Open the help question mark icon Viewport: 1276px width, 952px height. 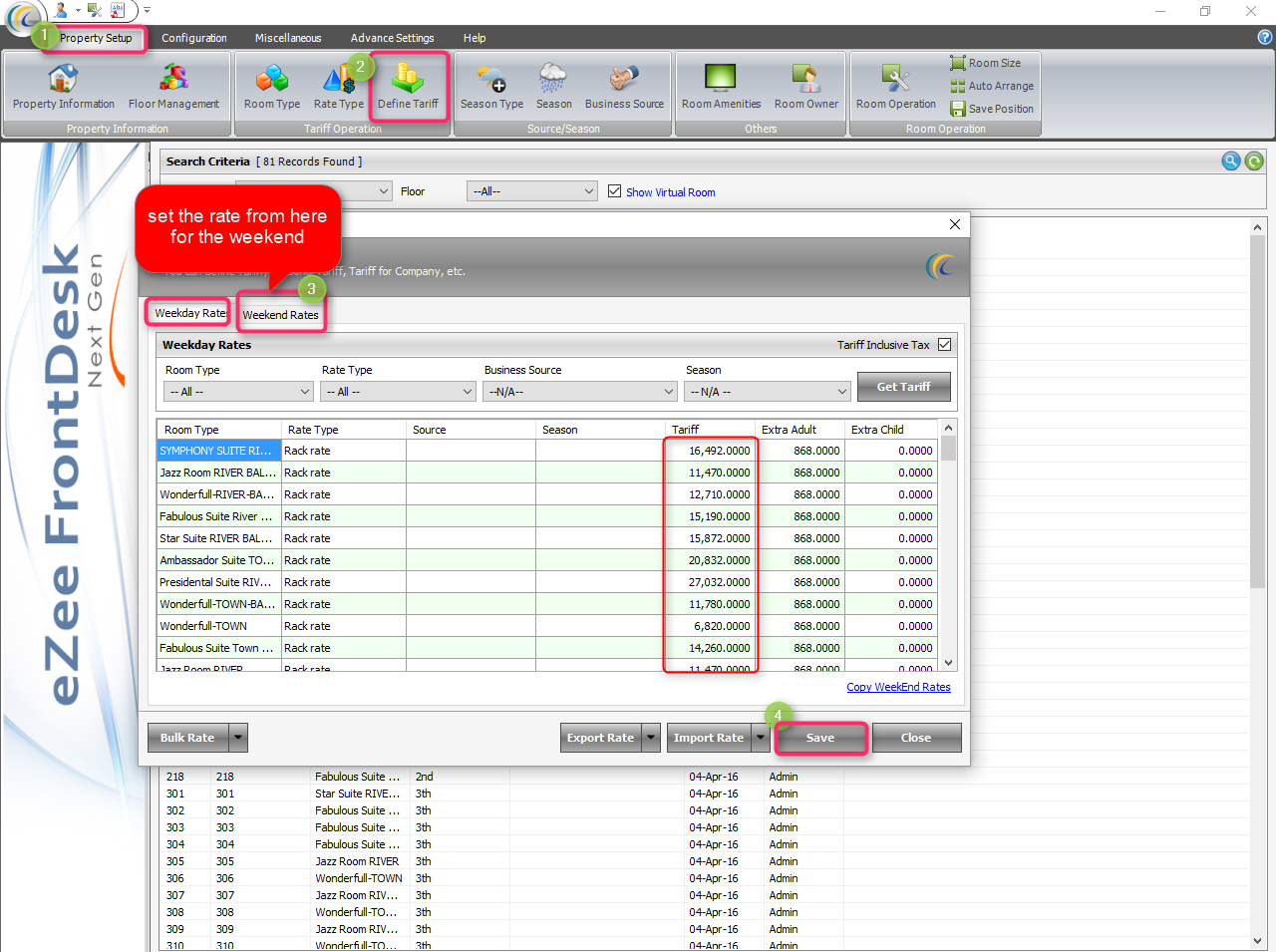click(1265, 37)
